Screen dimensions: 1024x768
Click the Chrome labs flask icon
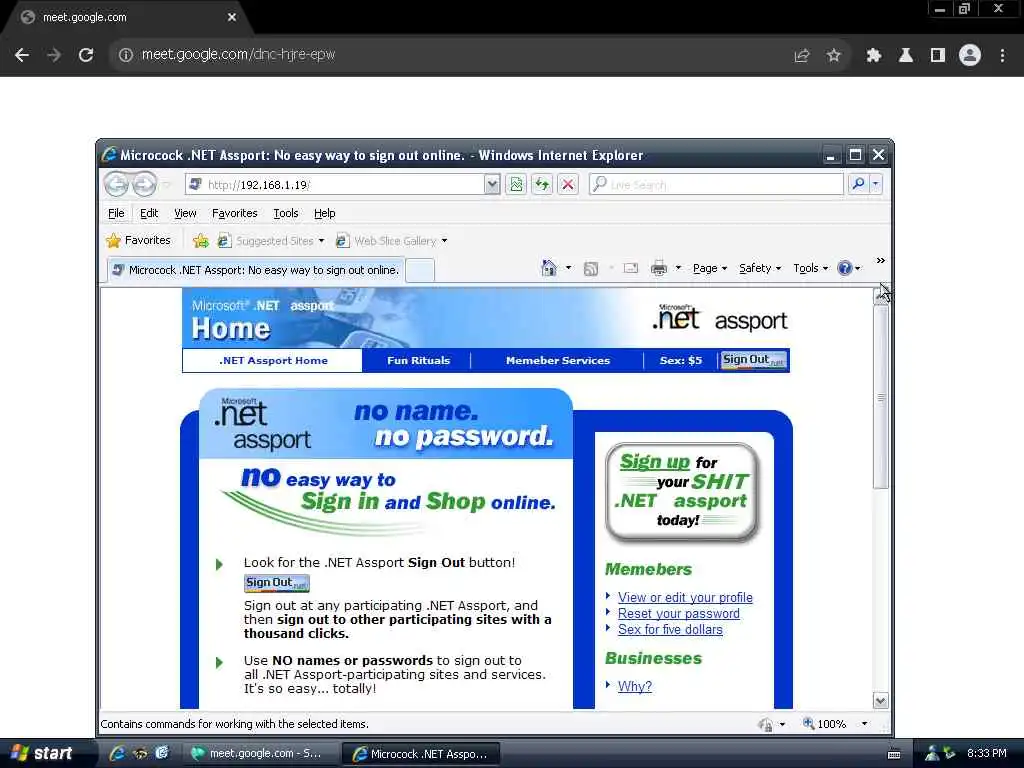pyautogui.click(x=905, y=56)
